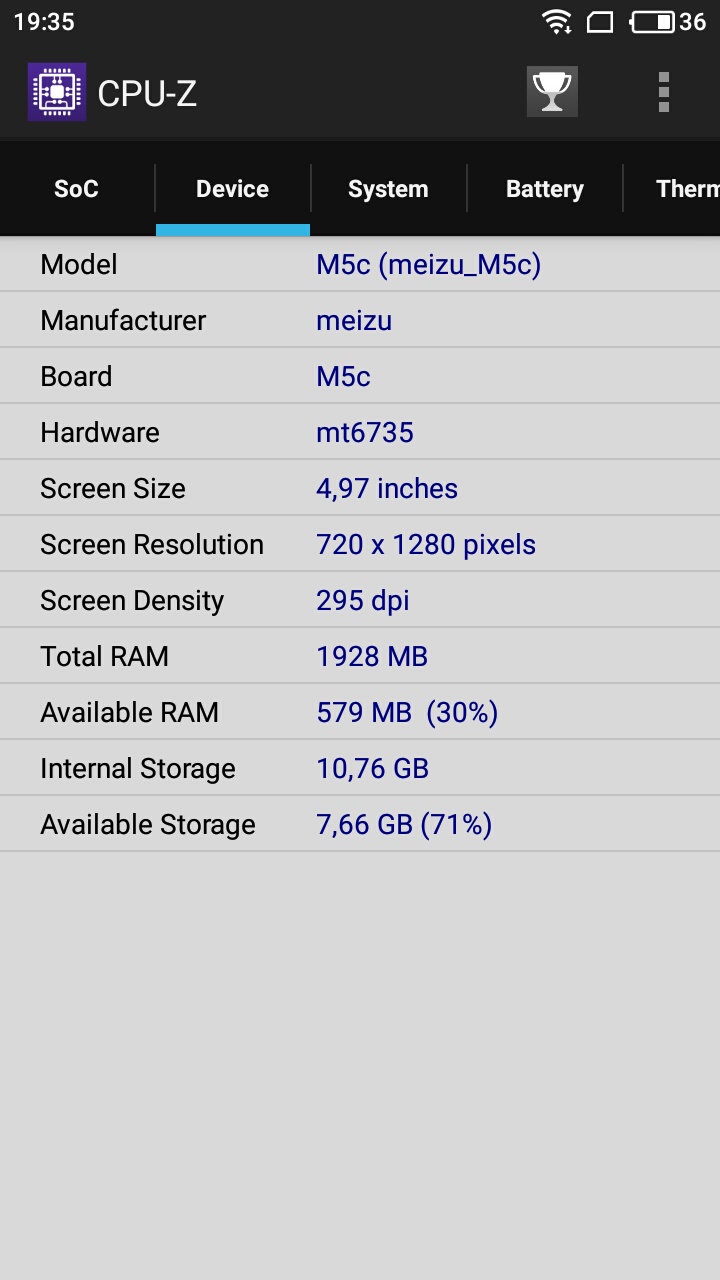Screen dimensions: 720x1280
Task: Switch to the SoC tab
Action: [x=77, y=189]
